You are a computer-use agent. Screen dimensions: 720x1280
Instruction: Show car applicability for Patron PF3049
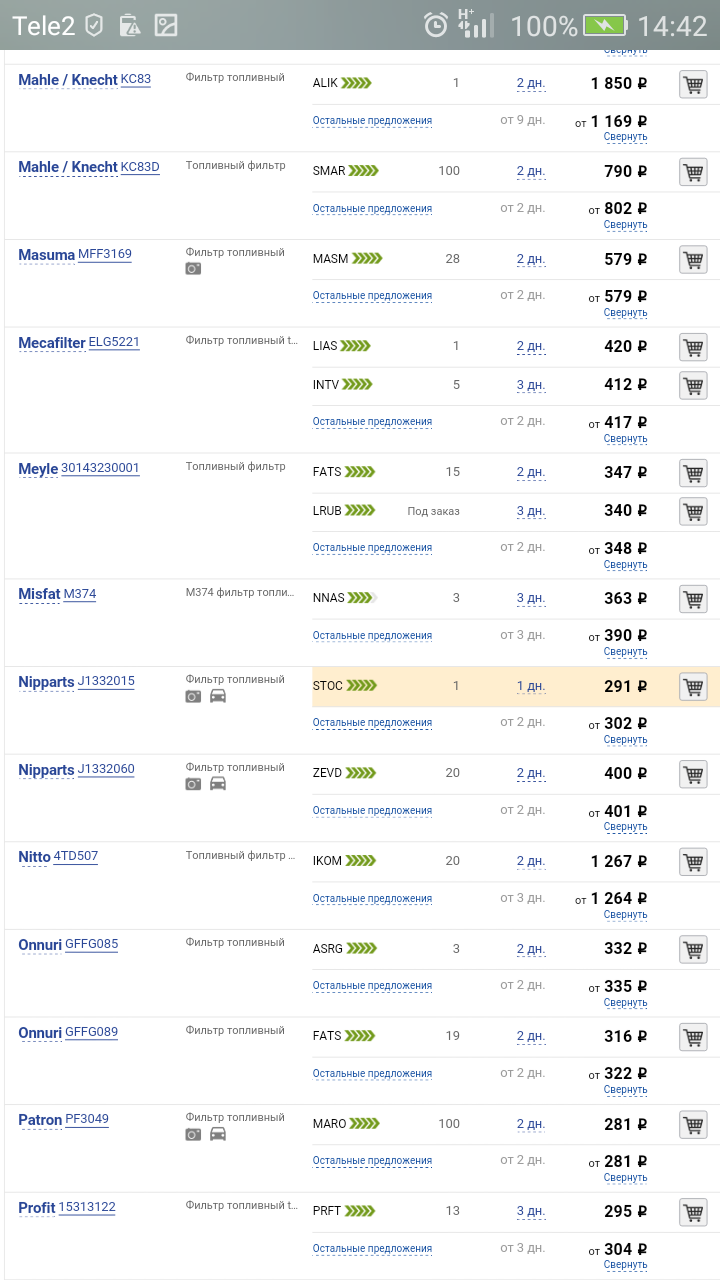click(x=217, y=1134)
